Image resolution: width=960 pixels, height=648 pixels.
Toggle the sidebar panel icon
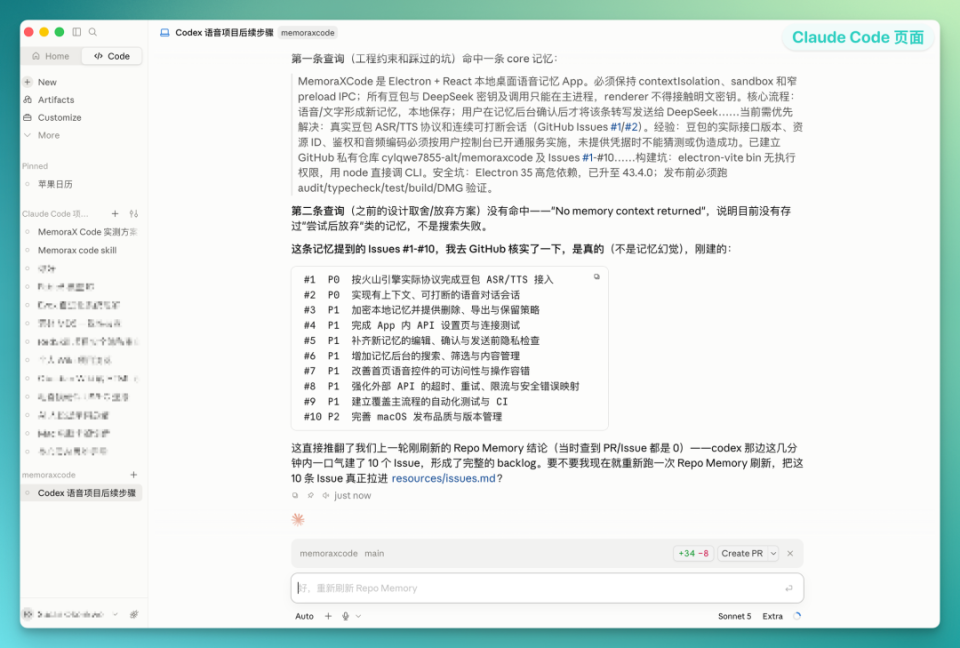point(77,32)
